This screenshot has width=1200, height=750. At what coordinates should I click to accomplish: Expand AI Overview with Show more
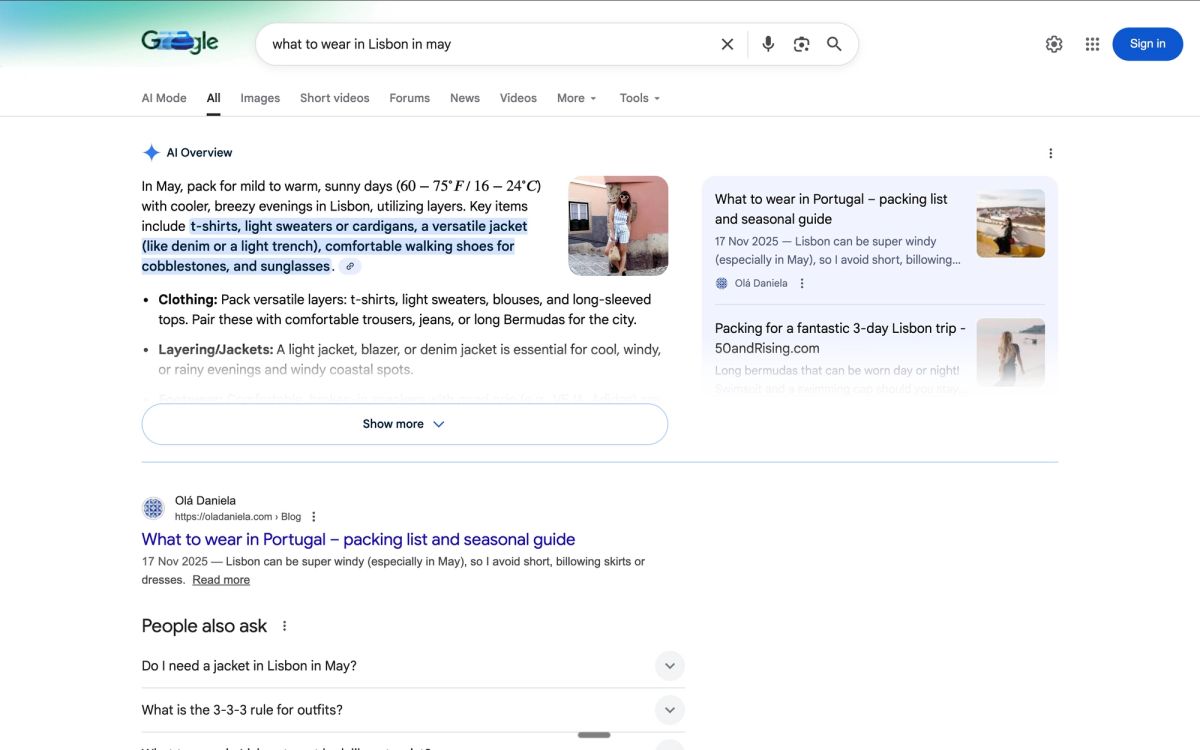tap(404, 424)
